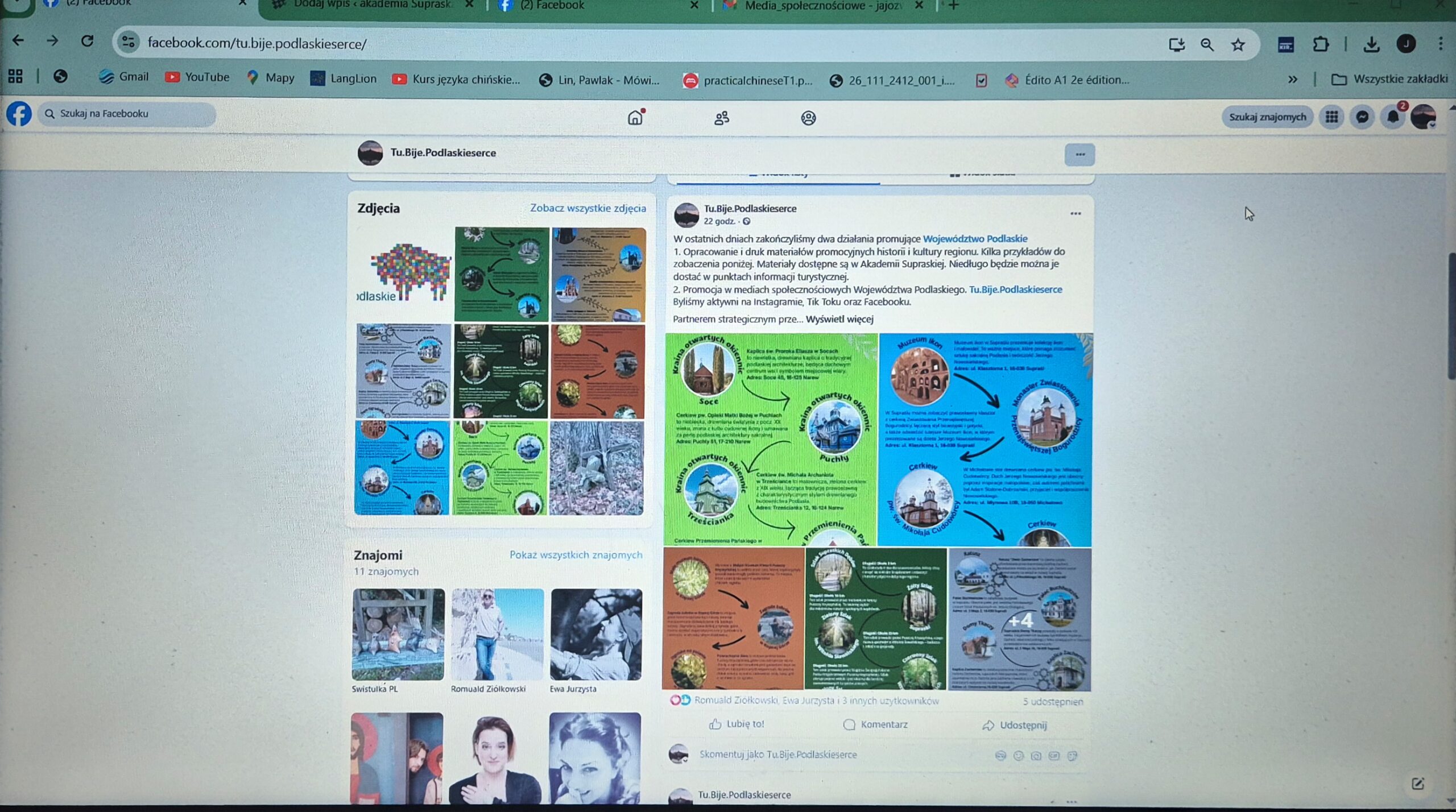
Task: Expand hidden bookmarks chevron
Action: (x=1293, y=80)
